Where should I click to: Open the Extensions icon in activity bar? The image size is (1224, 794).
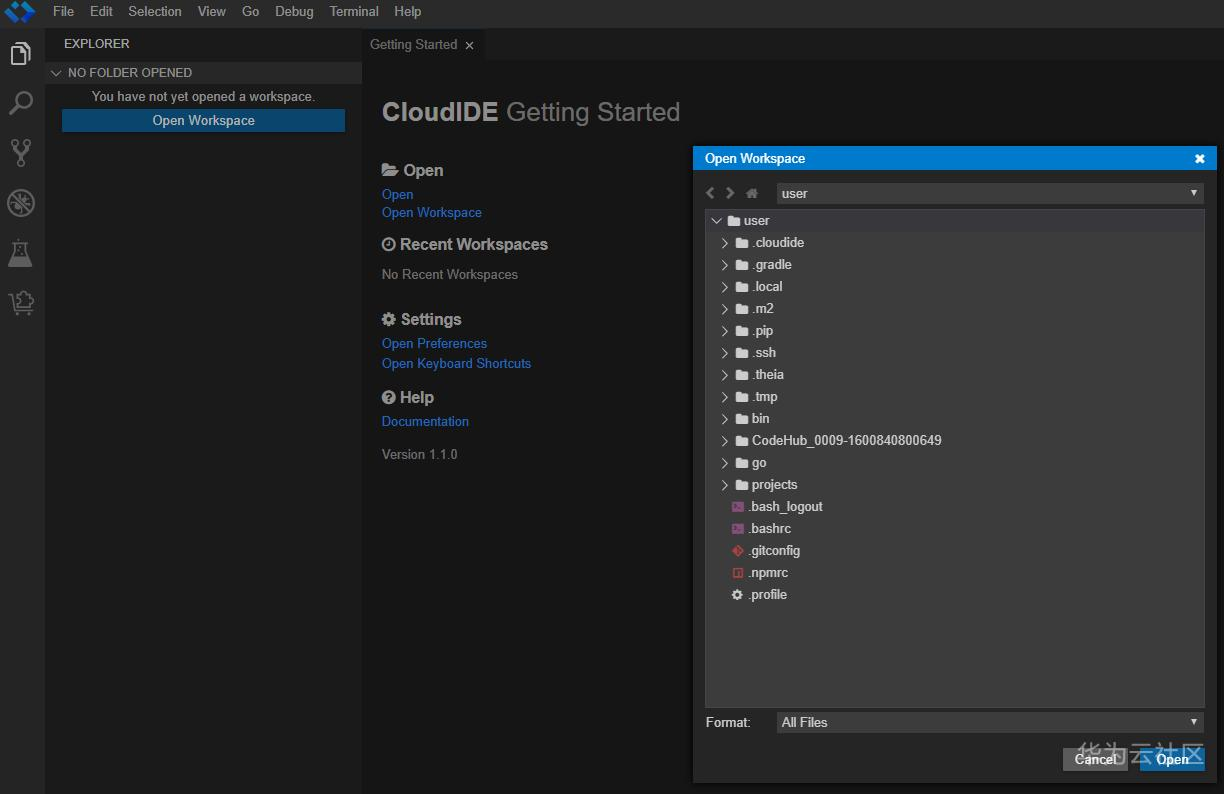pos(21,303)
